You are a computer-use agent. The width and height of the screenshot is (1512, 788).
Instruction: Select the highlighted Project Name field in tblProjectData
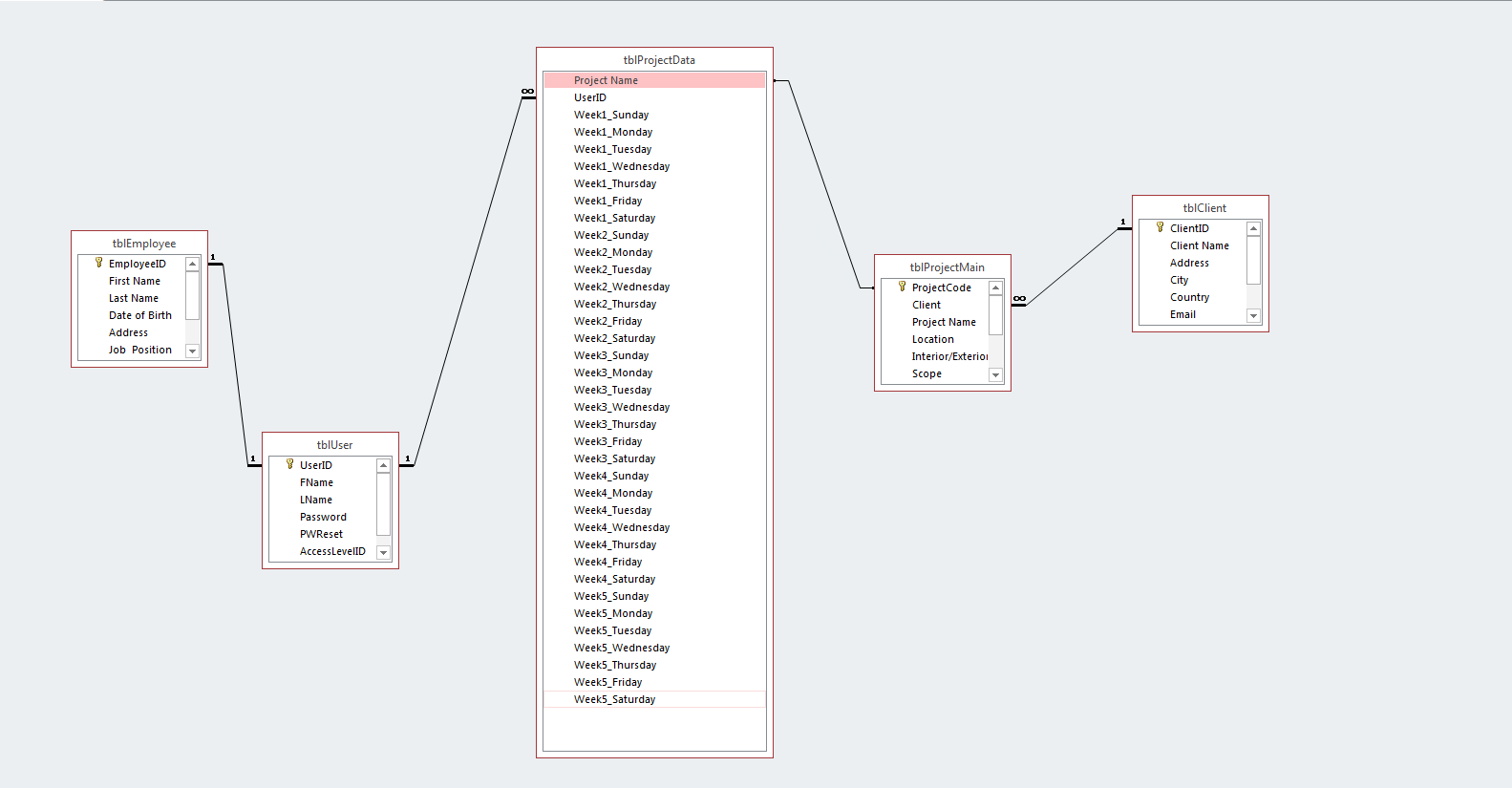pyautogui.click(x=654, y=80)
